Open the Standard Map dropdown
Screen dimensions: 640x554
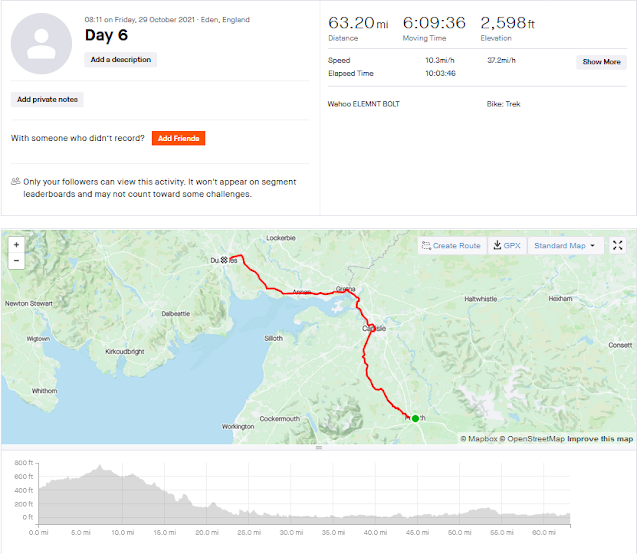pos(565,246)
